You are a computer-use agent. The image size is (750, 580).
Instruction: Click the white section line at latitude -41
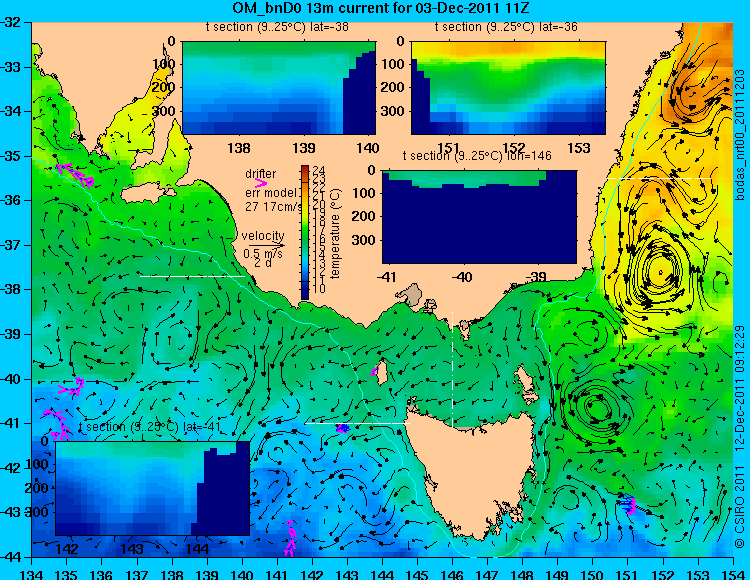pos(357,423)
